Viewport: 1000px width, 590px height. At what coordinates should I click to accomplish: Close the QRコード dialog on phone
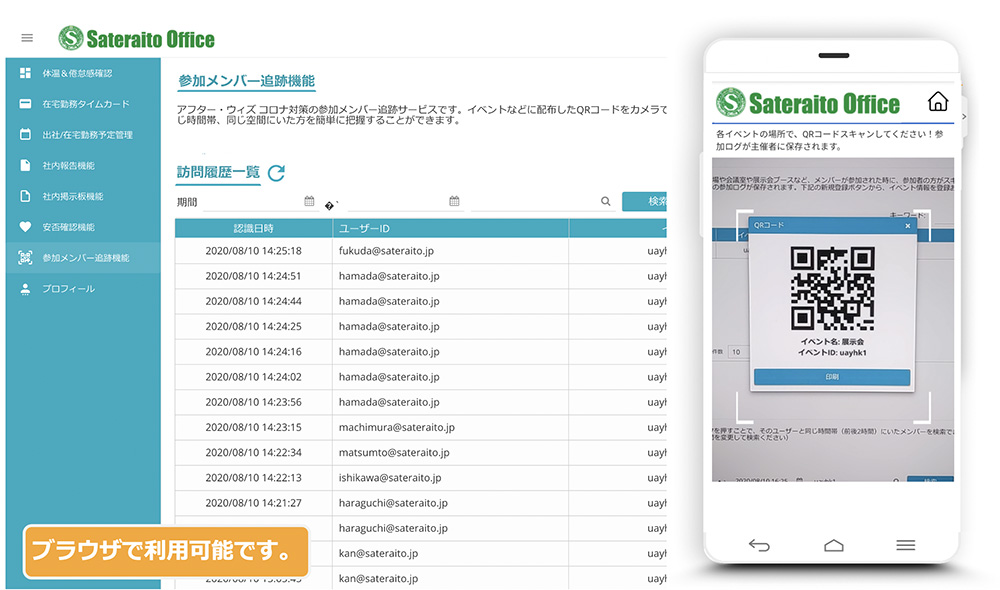point(908,226)
